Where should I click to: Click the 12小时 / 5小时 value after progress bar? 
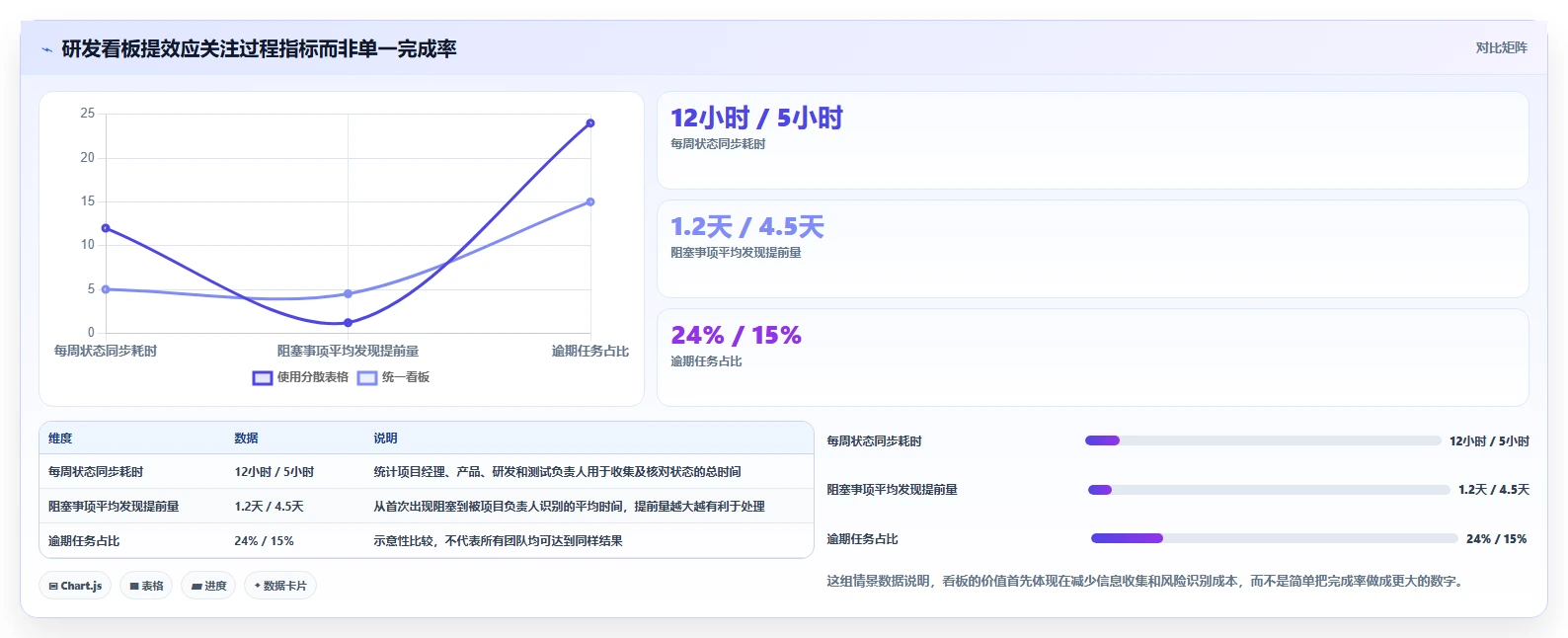(x=1489, y=441)
